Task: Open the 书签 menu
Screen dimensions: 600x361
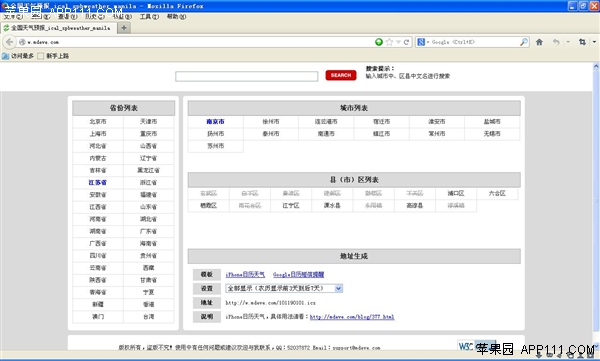Action: (x=122, y=16)
